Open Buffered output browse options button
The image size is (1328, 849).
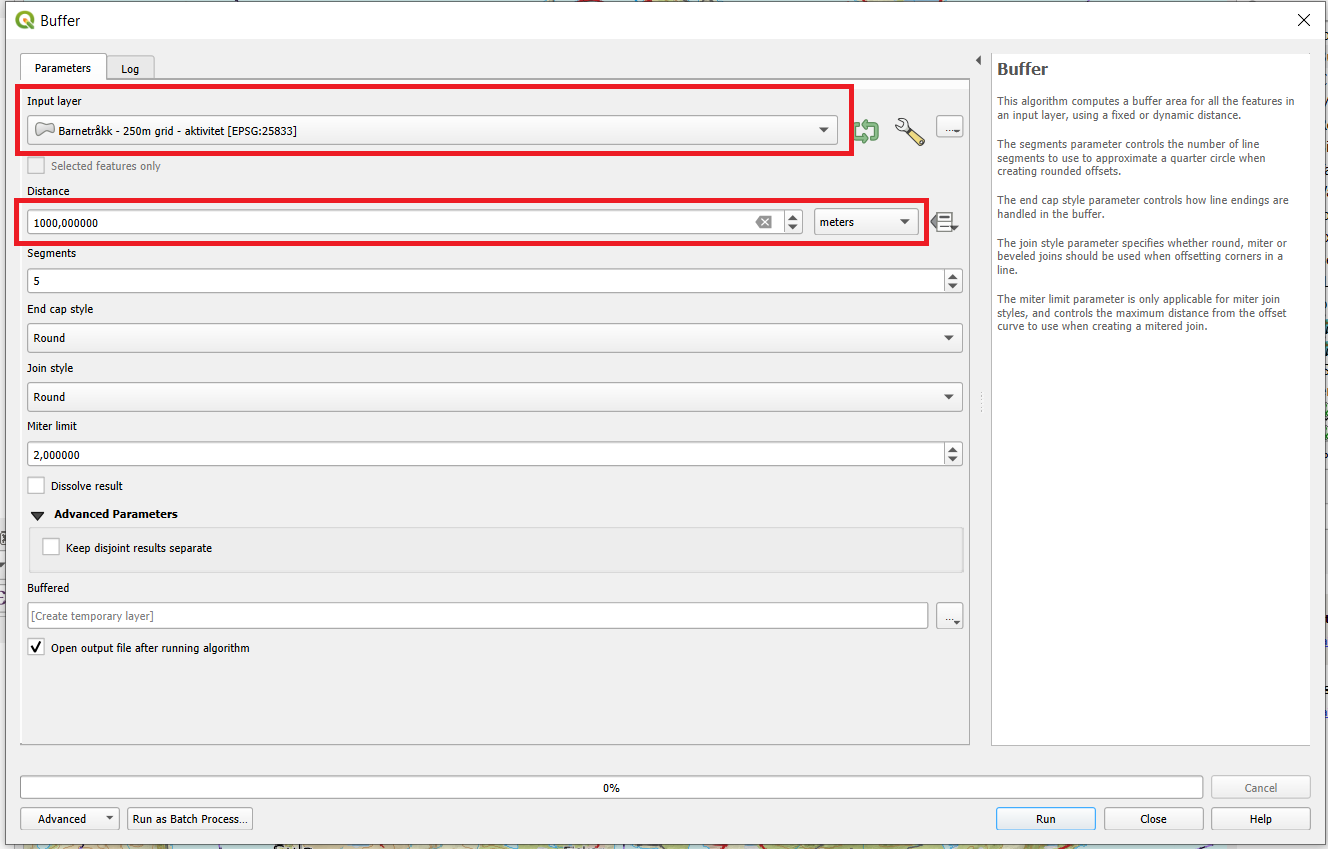(x=950, y=616)
